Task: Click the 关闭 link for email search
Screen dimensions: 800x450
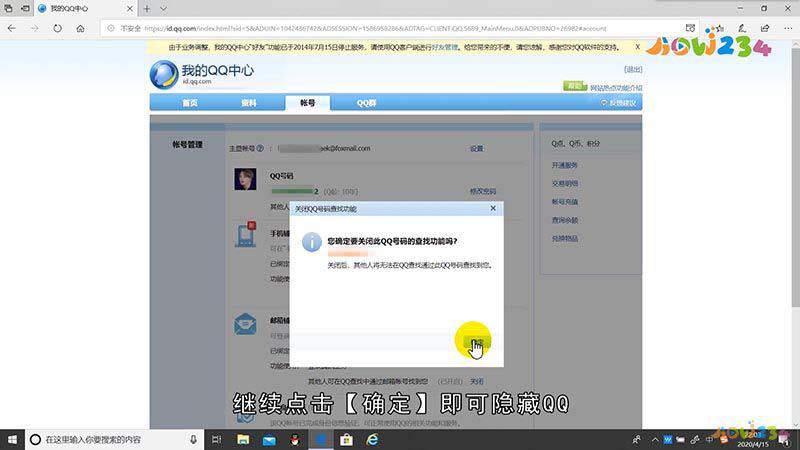Action: [477, 381]
